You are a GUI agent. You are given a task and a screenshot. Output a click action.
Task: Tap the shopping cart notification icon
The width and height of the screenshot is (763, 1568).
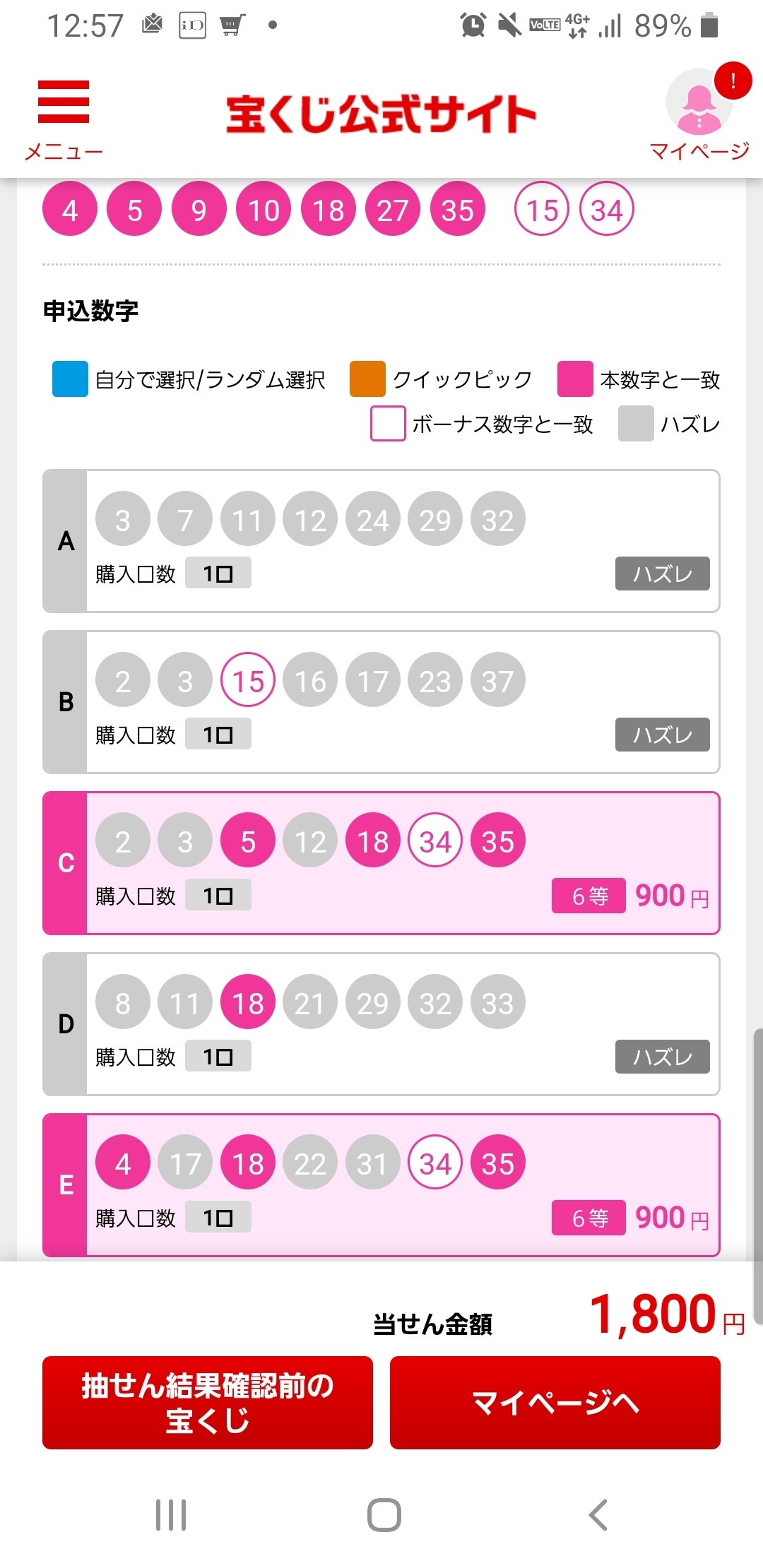[232, 25]
